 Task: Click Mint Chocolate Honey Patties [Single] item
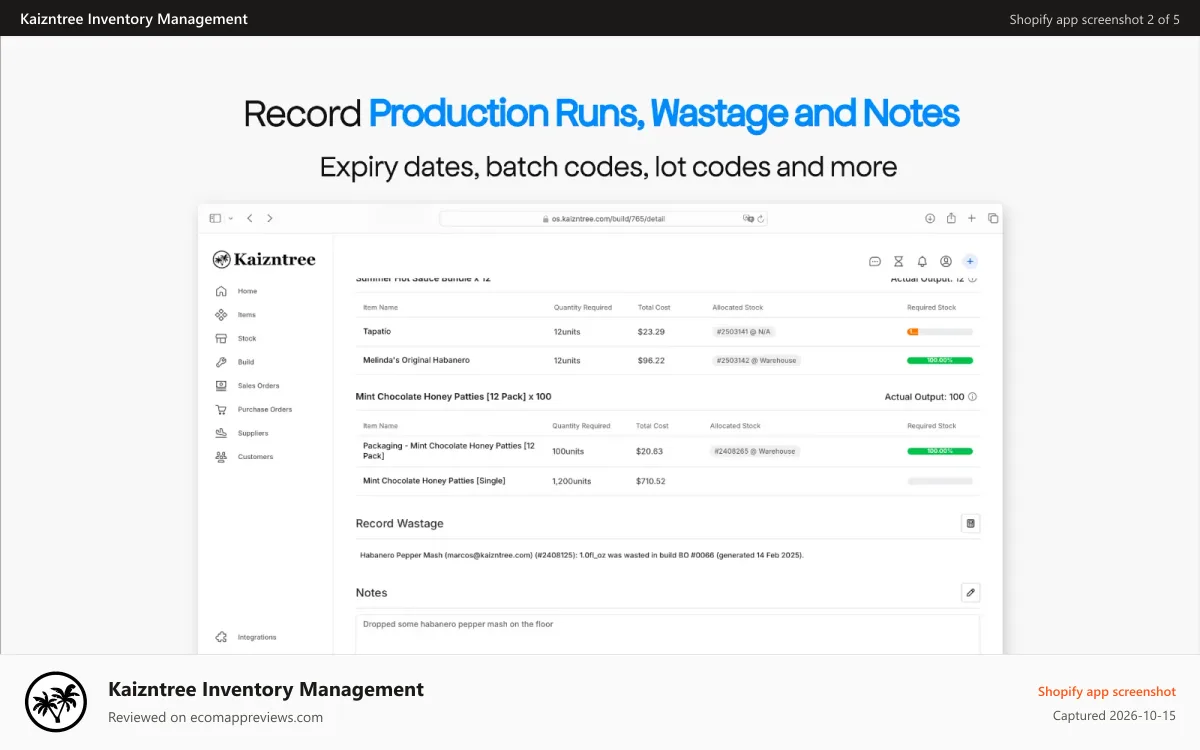434,481
